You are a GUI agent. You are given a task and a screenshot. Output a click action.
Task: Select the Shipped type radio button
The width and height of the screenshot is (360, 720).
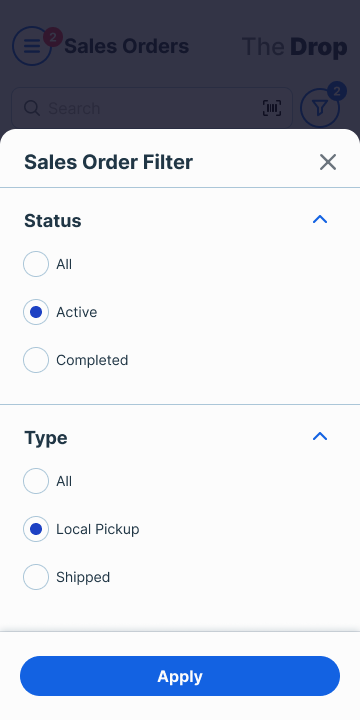click(36, 577)
